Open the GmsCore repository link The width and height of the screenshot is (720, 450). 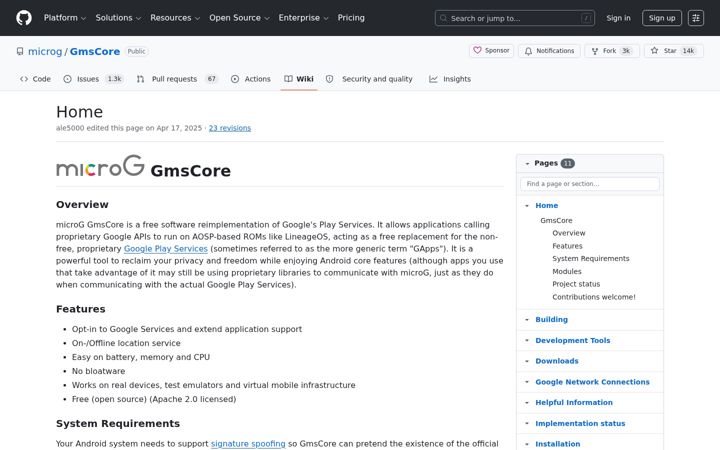point(95,51)
